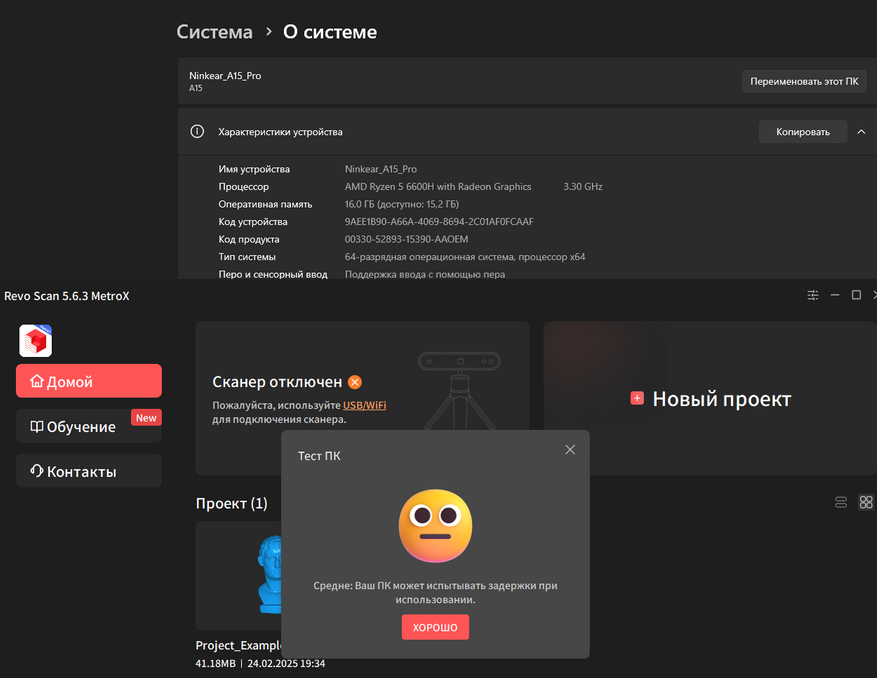The height and width of the screenshot is (678, 877).
Task: Click the Система breadcrumb in Settings
Action: pyautogui.click(x=215, y=32)
